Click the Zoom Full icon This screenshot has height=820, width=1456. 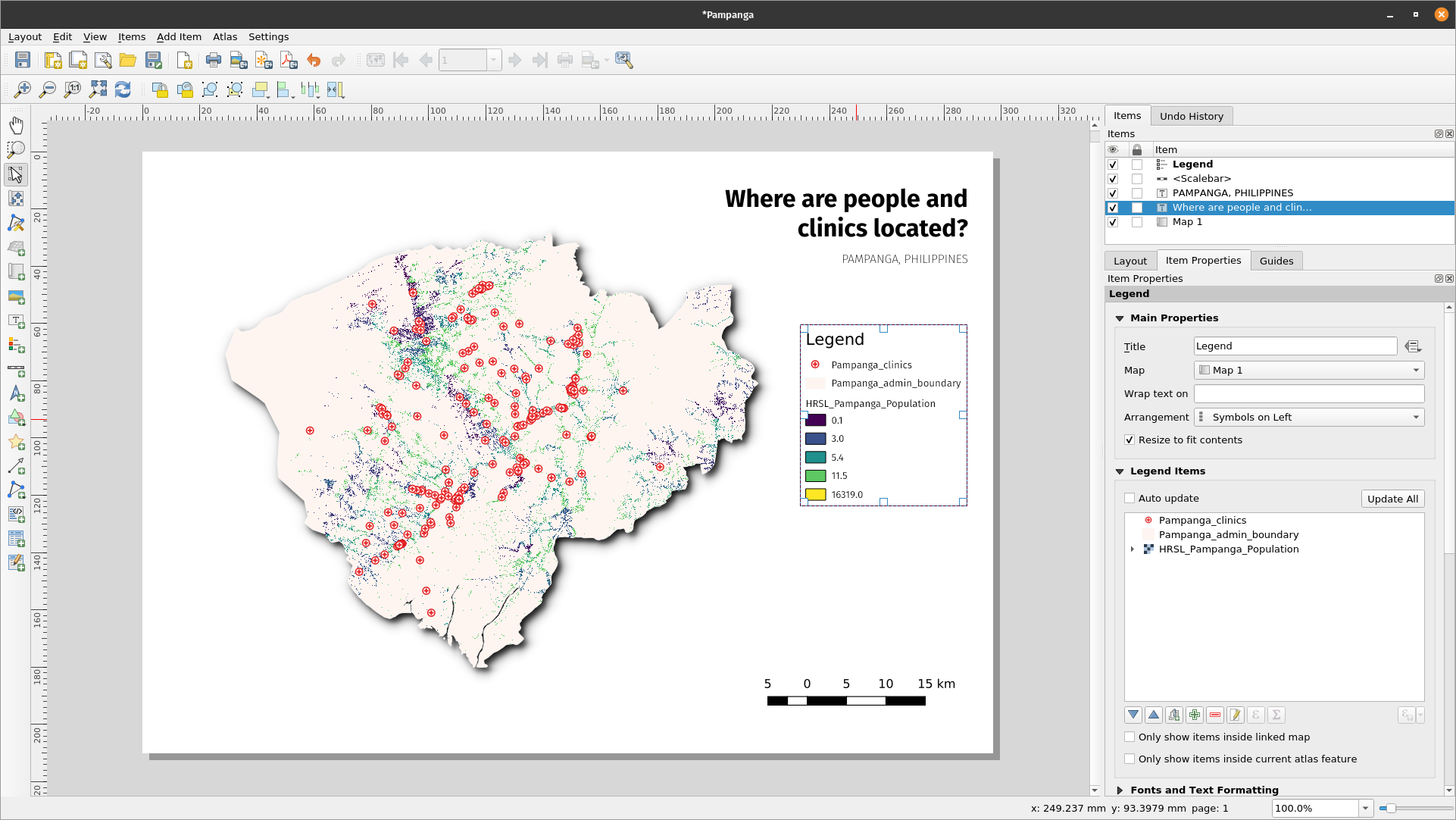(x=98, y=90)
